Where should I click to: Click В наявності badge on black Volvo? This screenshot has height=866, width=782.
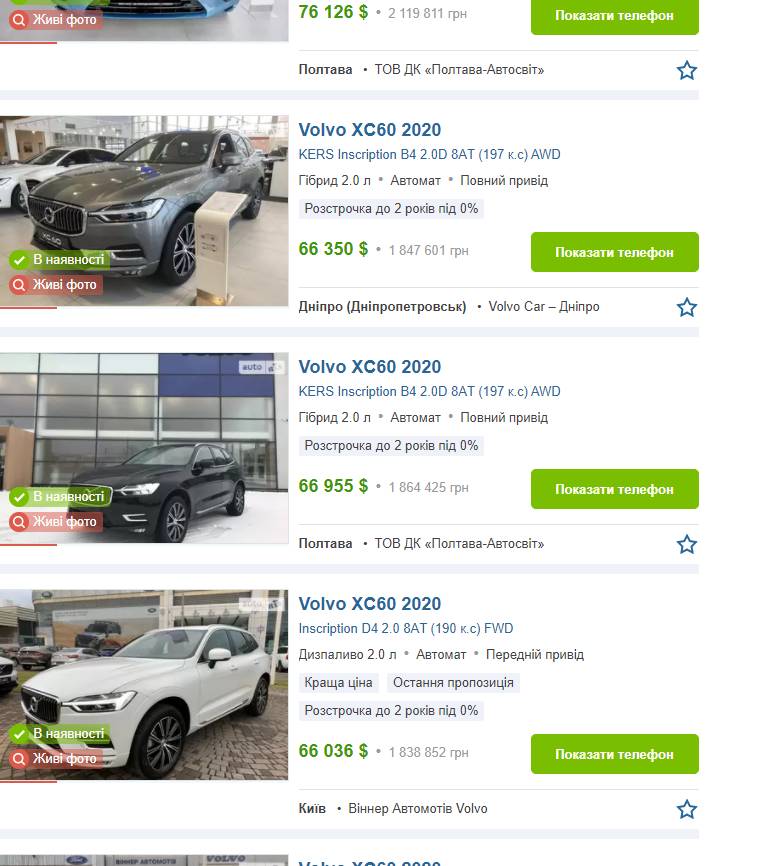[x=60, y=497]
